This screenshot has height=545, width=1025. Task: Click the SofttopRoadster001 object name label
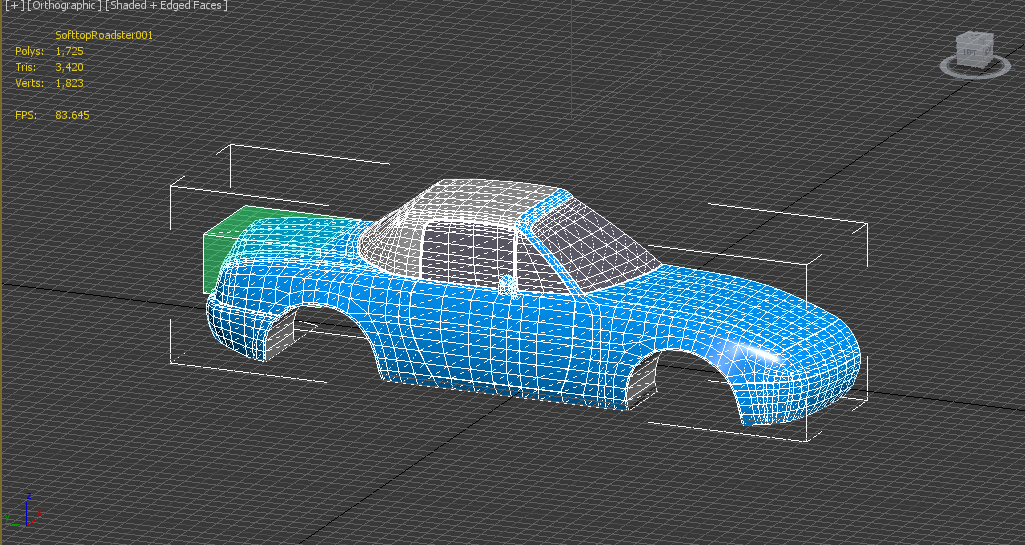tap(104, 35)
